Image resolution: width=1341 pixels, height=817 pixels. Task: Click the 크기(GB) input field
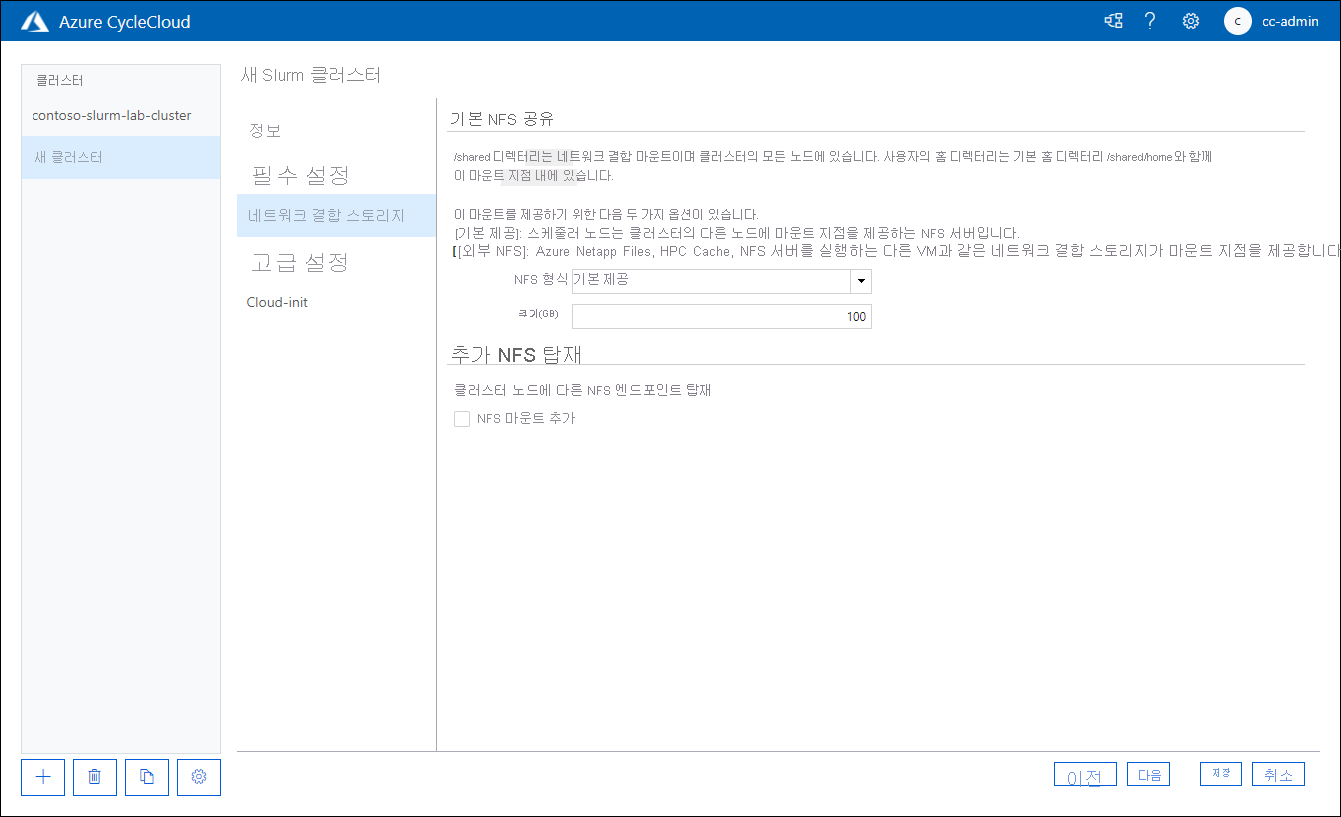click(x=720, y=316)
